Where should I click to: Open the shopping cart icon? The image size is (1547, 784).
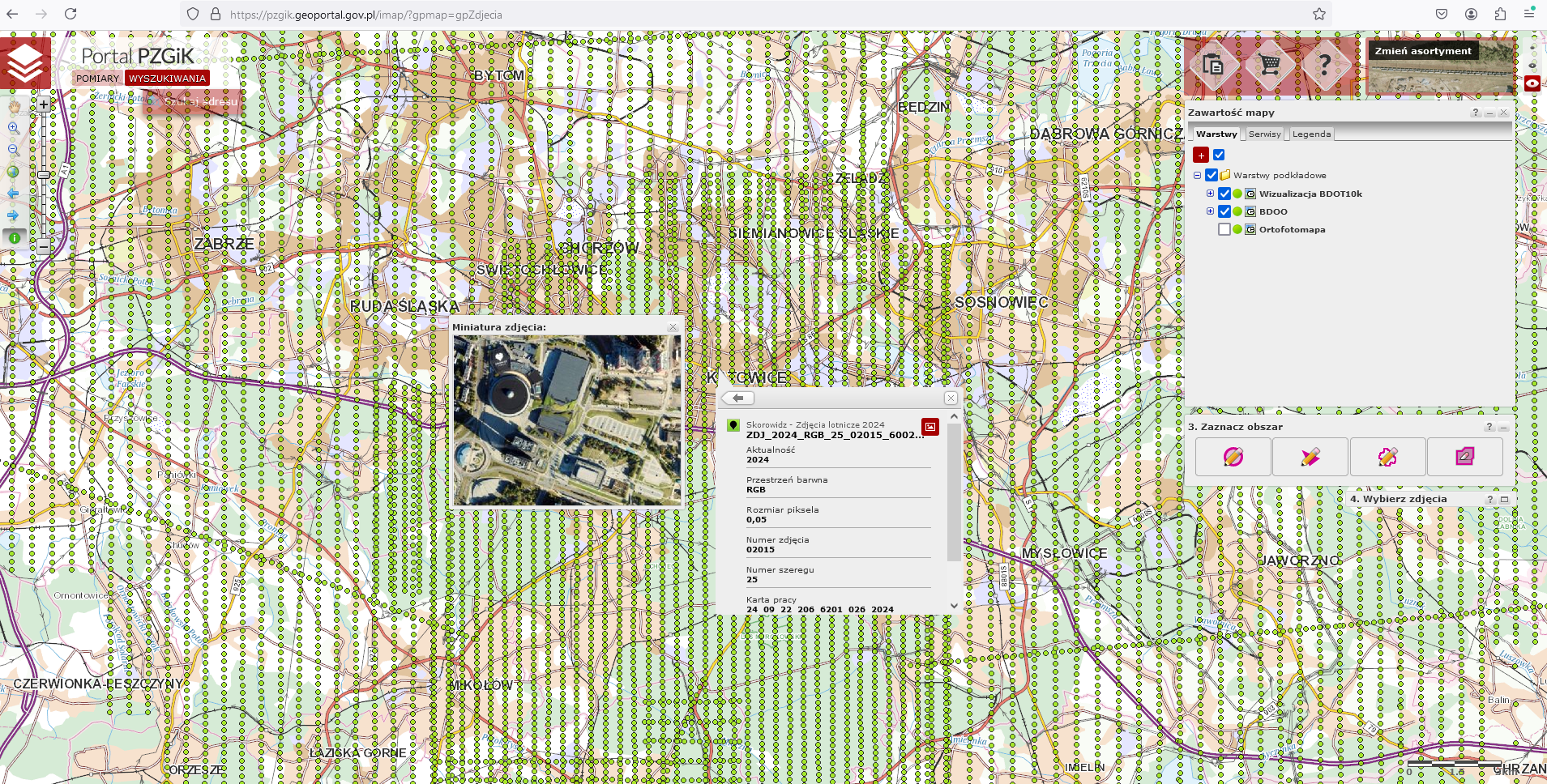[1269, 65]
